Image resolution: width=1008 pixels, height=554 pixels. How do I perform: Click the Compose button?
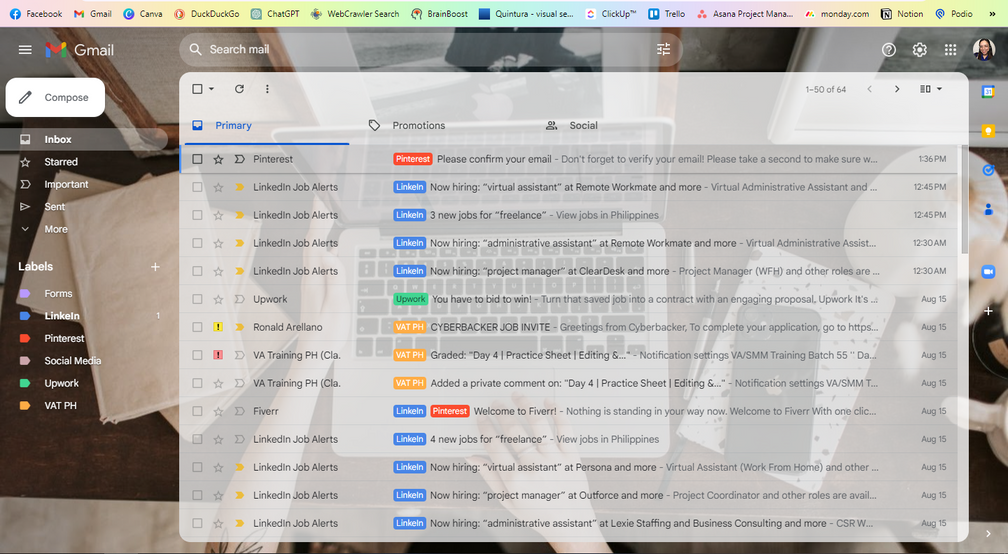55,98
